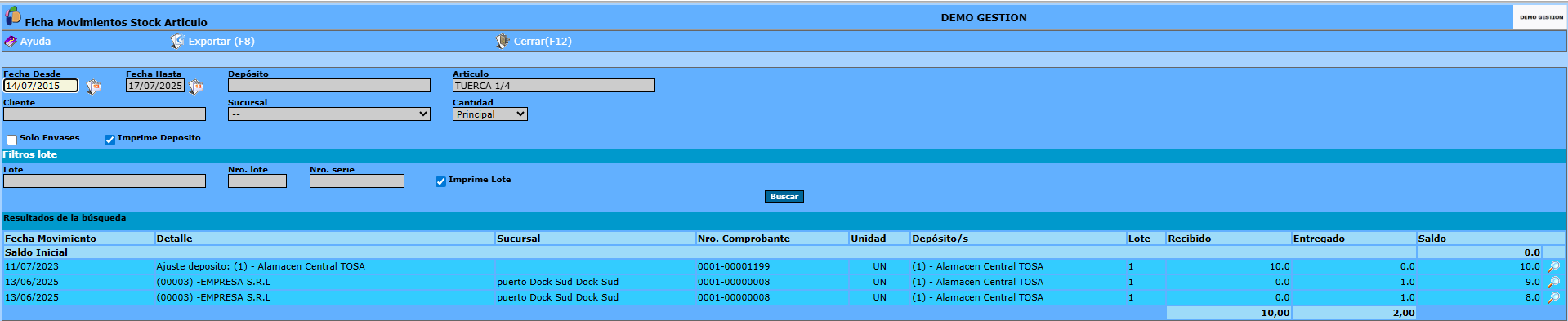Click the Cliente input field
This screenshot has width=1568, height=321.
(105, 114)
